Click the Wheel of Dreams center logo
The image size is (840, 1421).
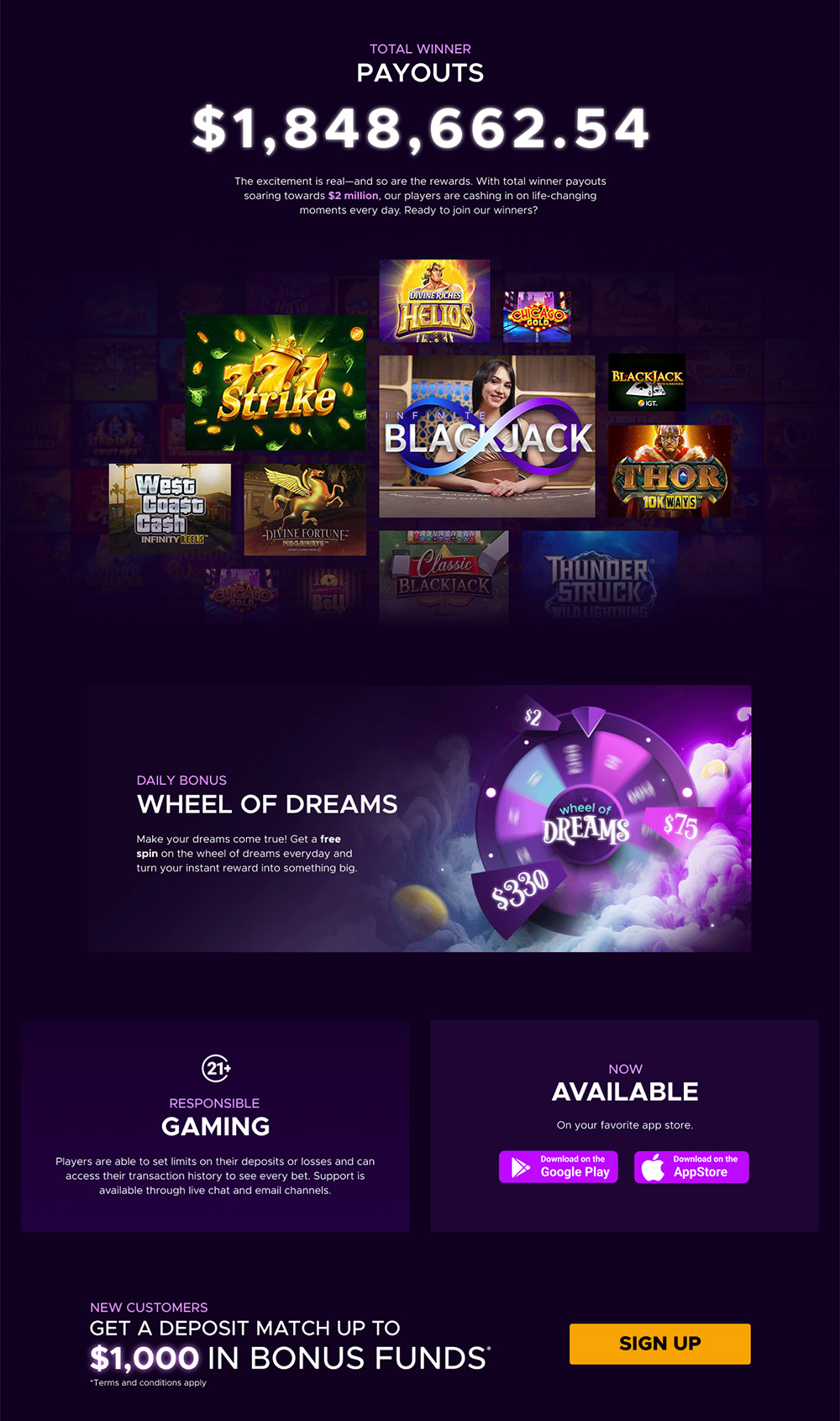585,824
